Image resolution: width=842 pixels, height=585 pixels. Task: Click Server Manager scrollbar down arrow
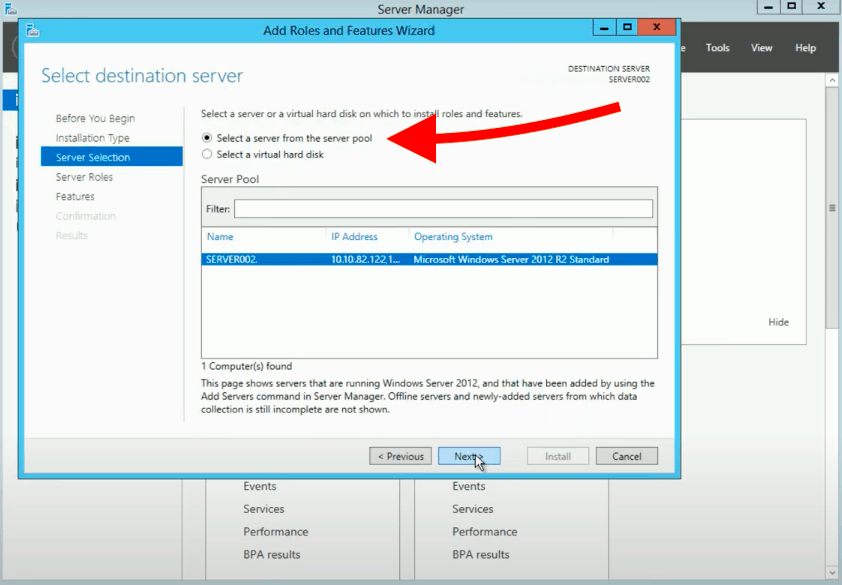(832, 573)
